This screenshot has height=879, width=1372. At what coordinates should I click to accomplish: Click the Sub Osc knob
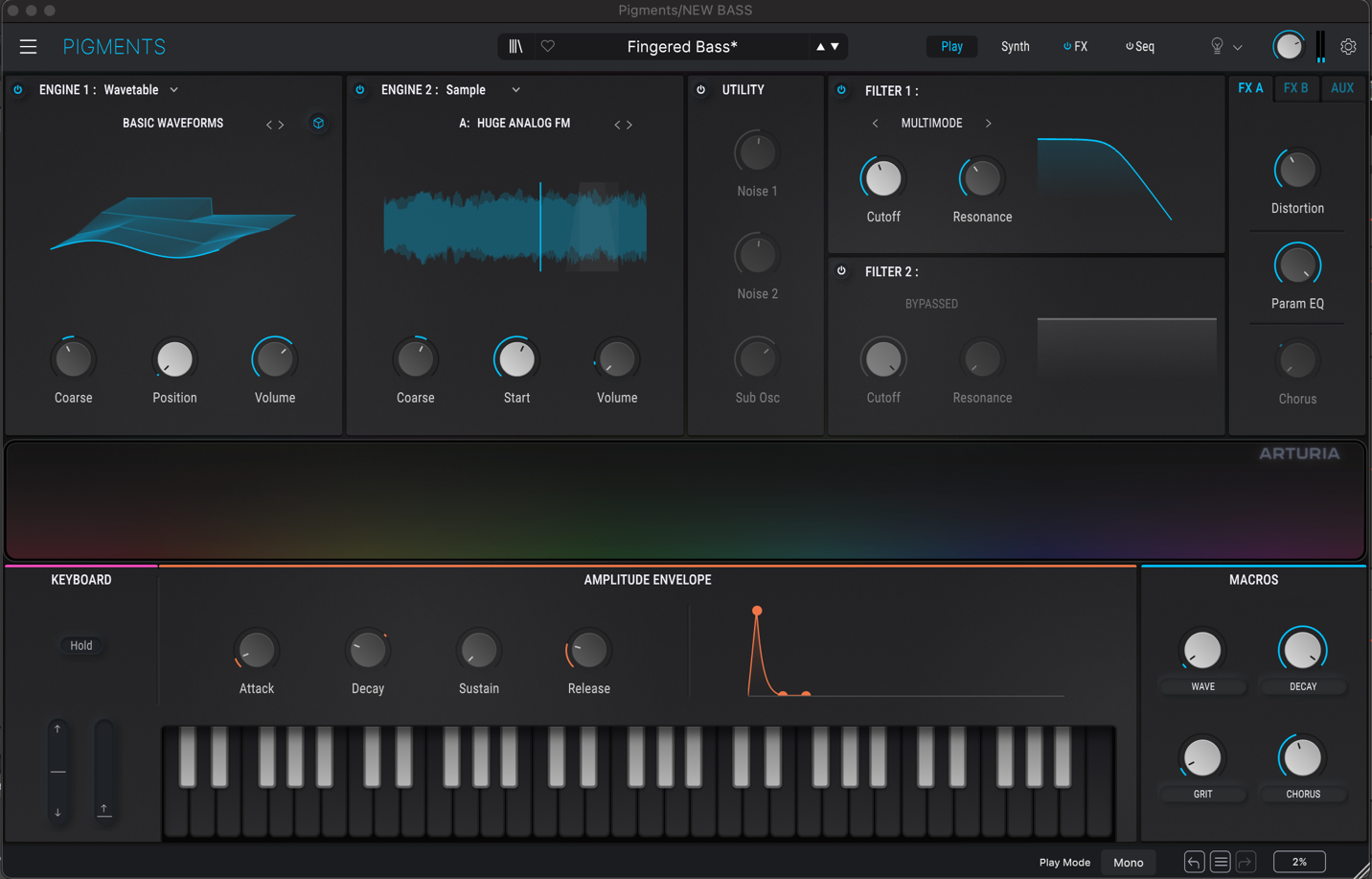[x=757, y=359]
